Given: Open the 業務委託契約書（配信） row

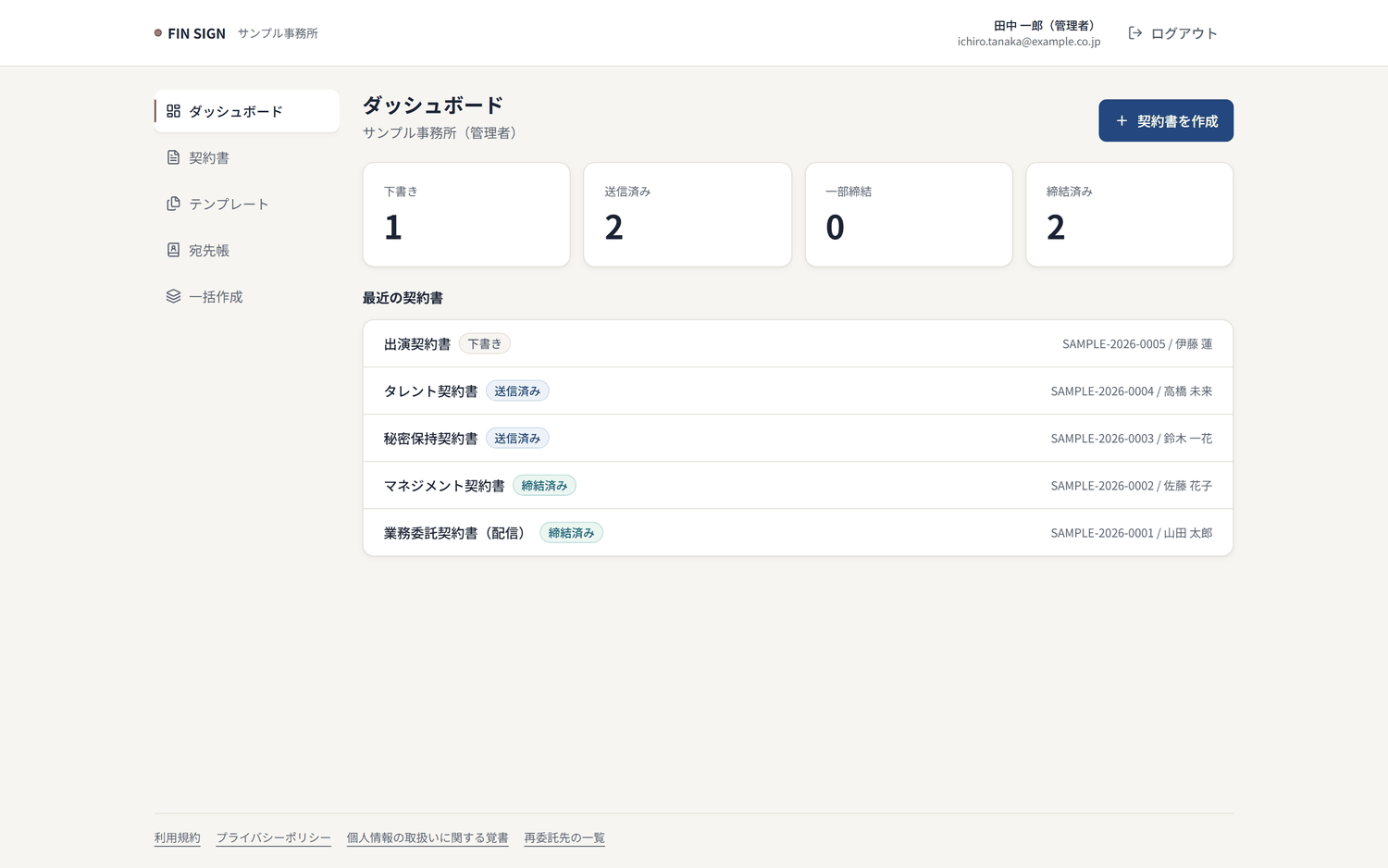Looking at the screenshot, I should click(x=798, y=533).
